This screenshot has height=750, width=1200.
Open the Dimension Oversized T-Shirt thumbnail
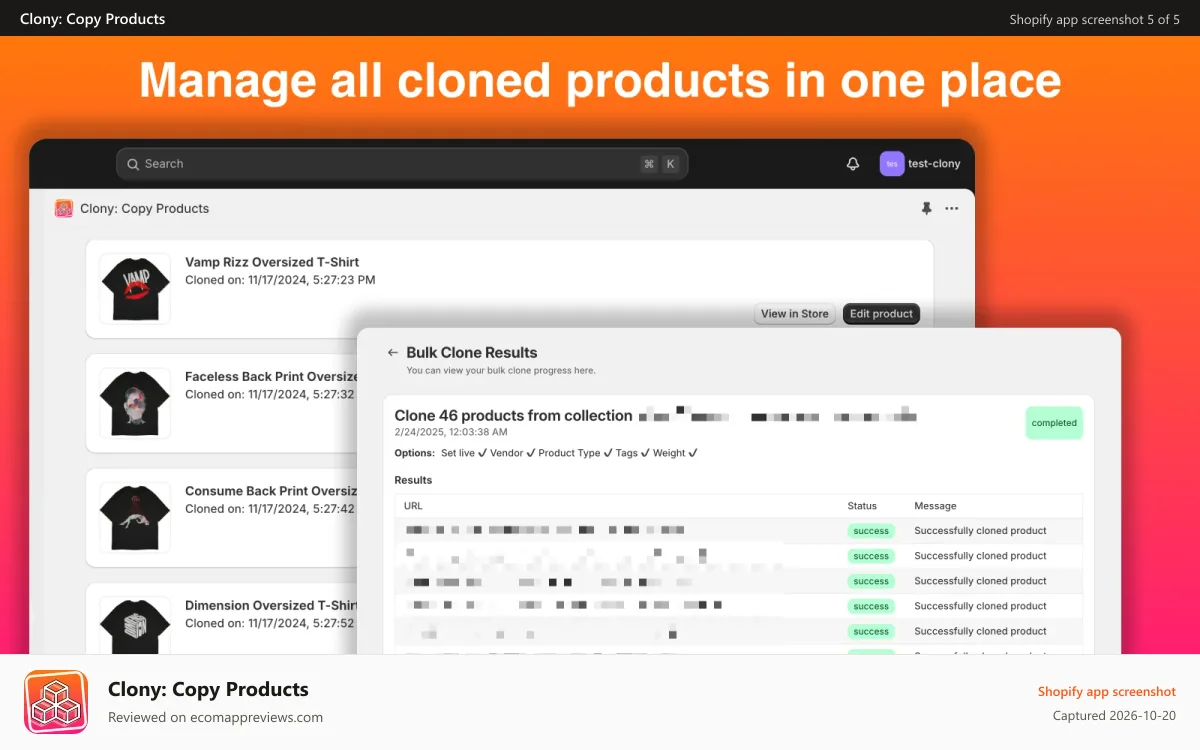135,628
